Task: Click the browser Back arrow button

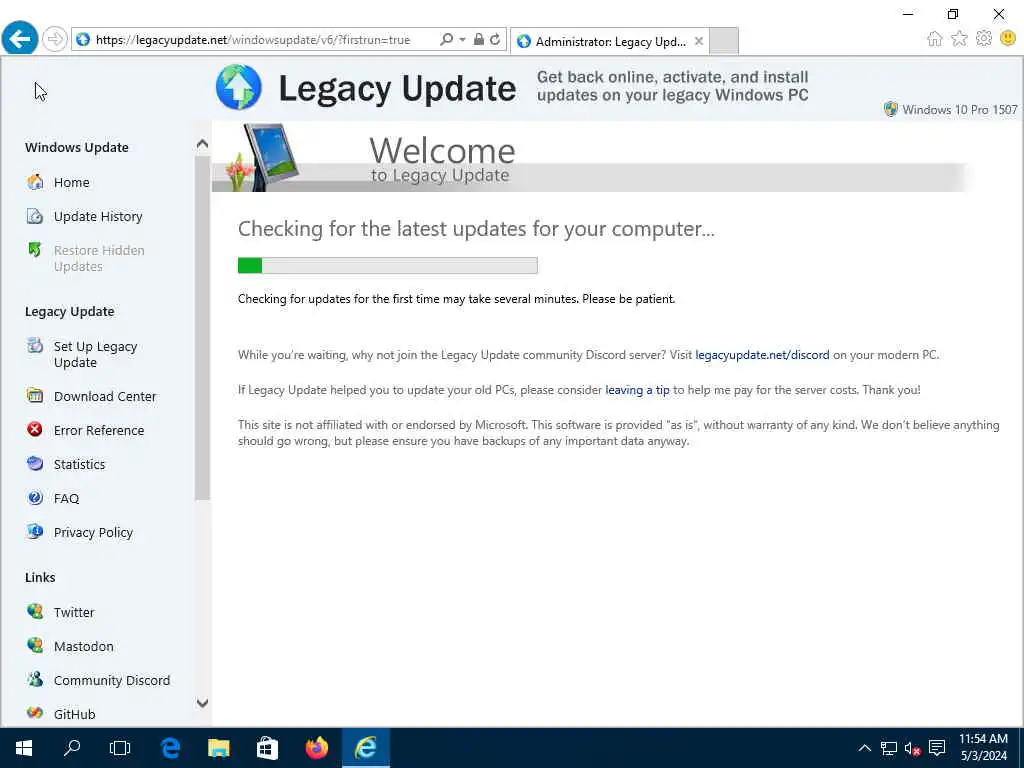Action: (x=20, y=39)
